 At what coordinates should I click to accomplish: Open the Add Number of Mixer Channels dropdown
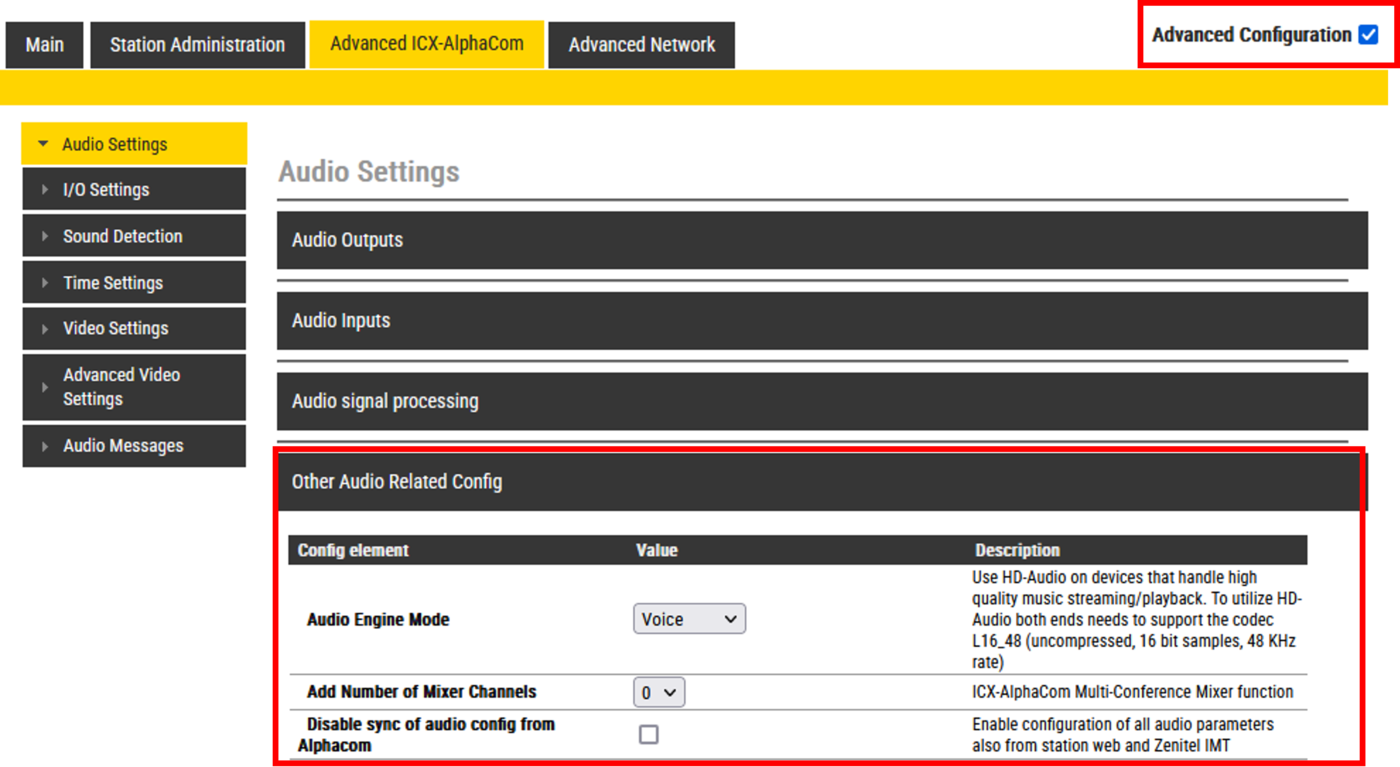click(x=659, y=691)
